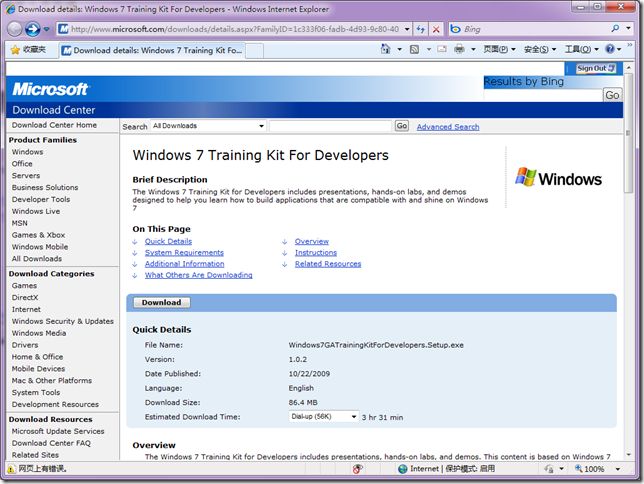Image resolution: width=644 pixels, height=484 pixels.
Task: Click the page error warning icon in status bar
Action: [11, 469]
